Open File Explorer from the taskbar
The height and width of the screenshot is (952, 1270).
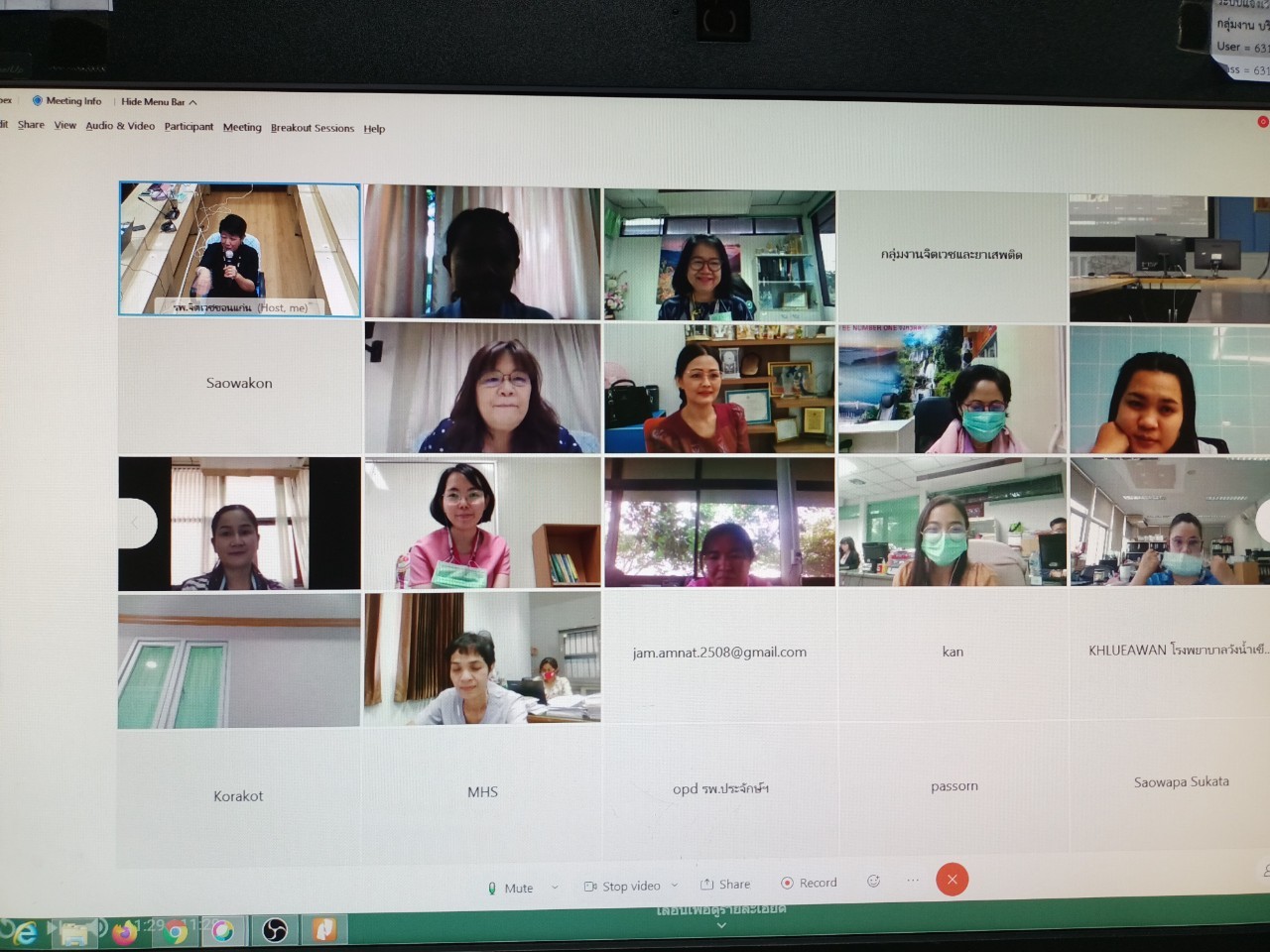pos(74,933)
